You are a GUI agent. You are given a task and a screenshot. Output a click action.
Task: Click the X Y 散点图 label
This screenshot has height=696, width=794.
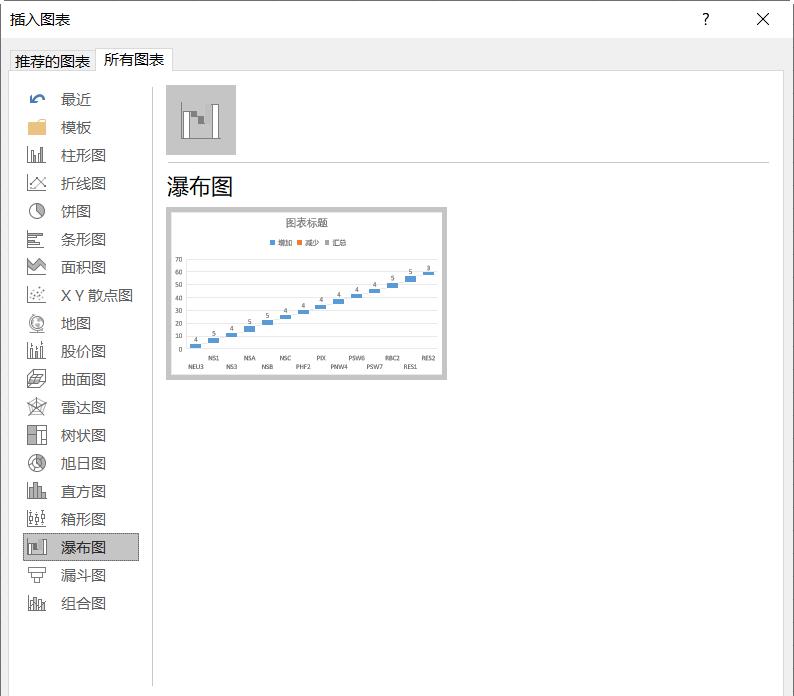(x=97, y=295)
